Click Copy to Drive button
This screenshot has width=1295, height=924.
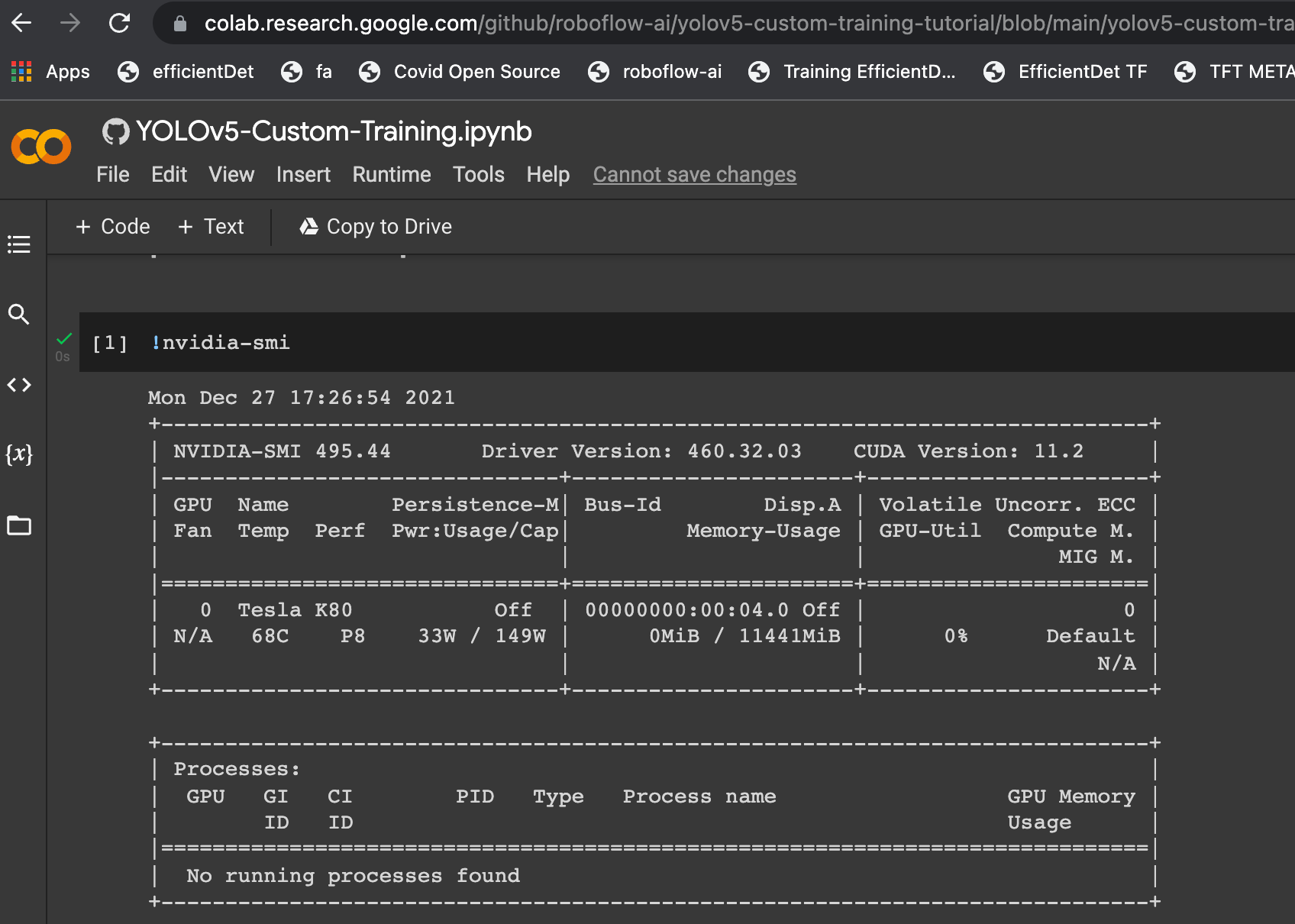tap(376, 227)
